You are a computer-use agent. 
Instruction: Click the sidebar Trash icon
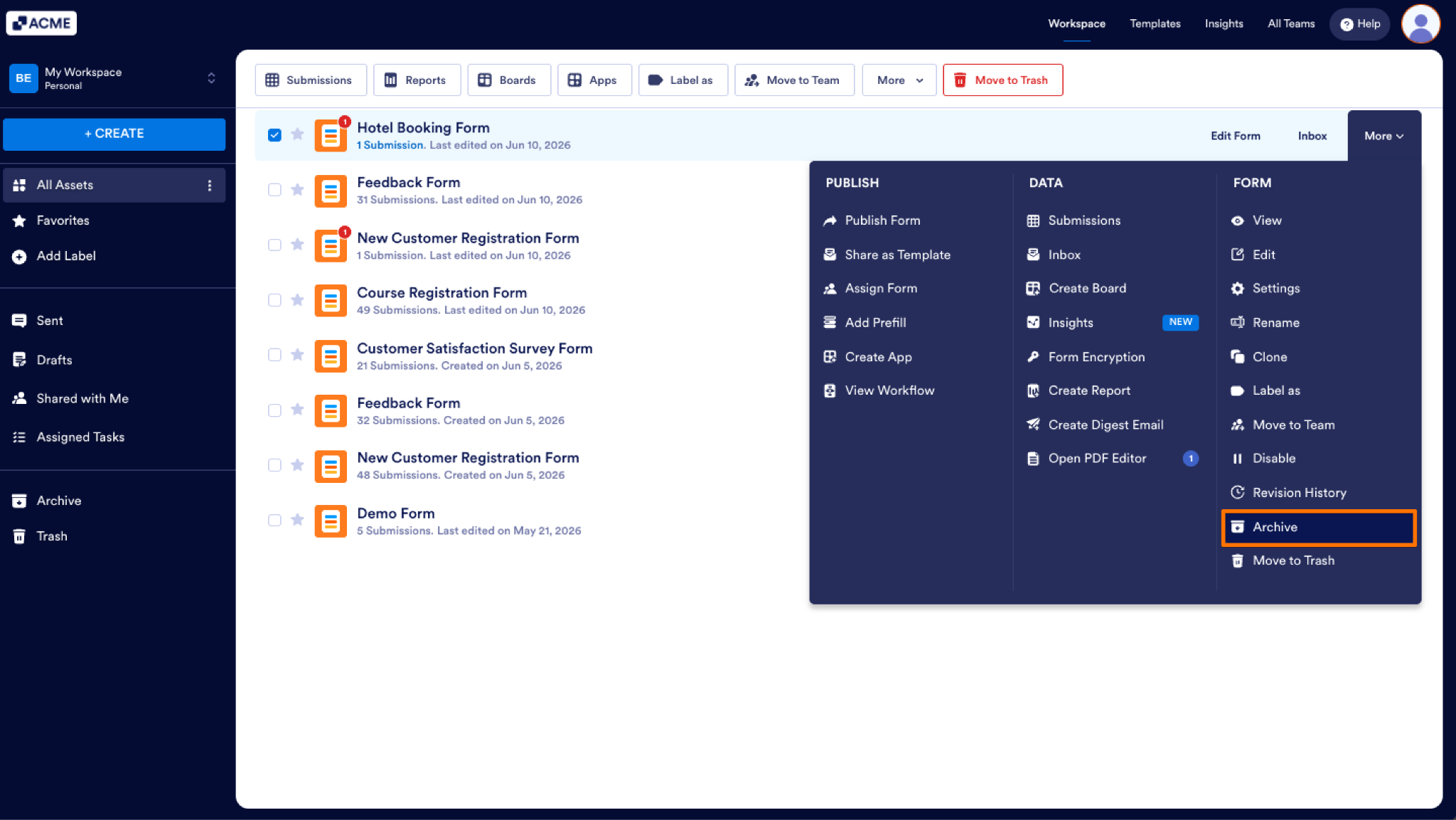[x=19, y=536]
